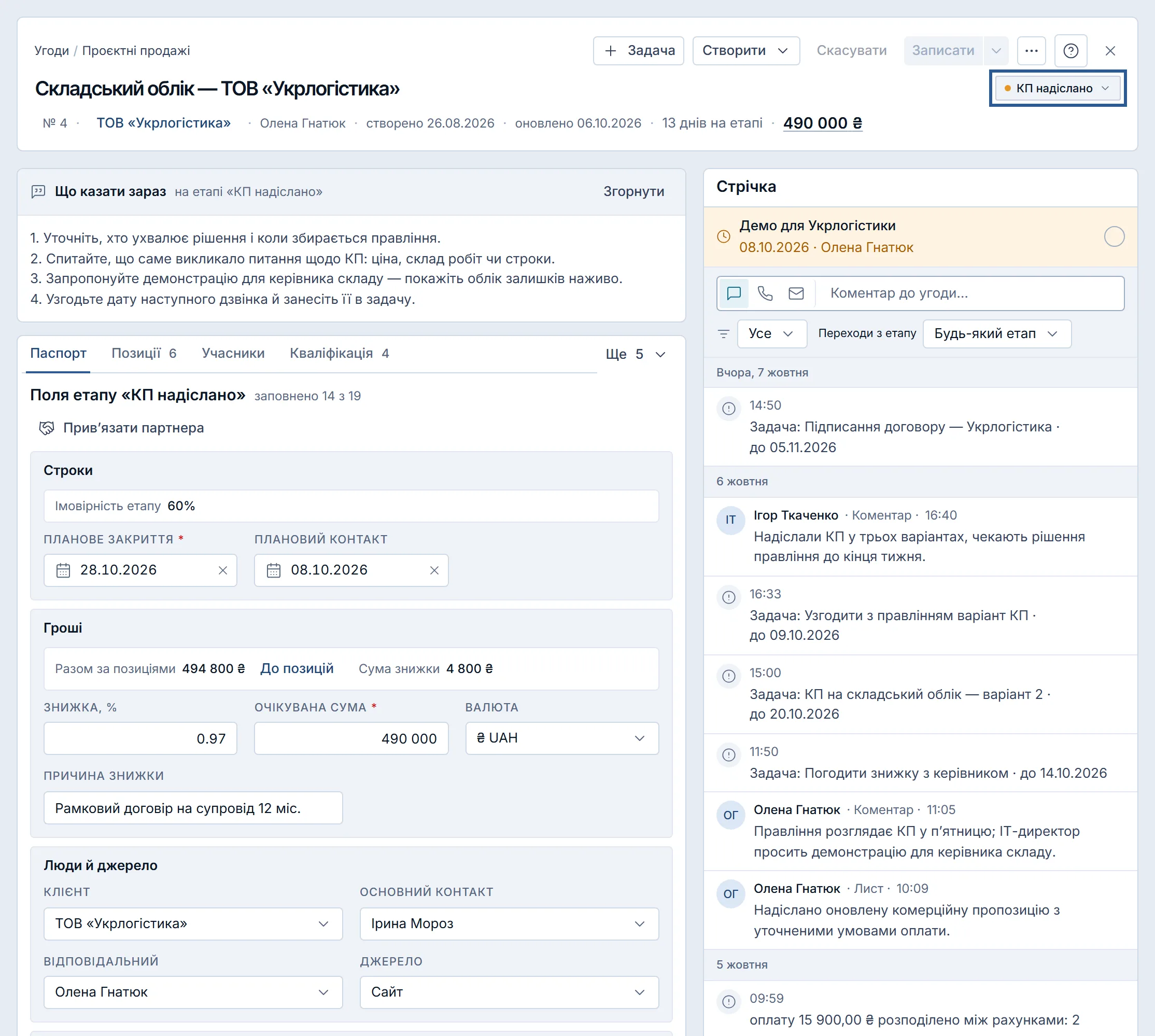Screen dimensions: 1155x1036
Task: Select the email envelope icon in feed
Action: pyautogui.click(x=796, y=293)
